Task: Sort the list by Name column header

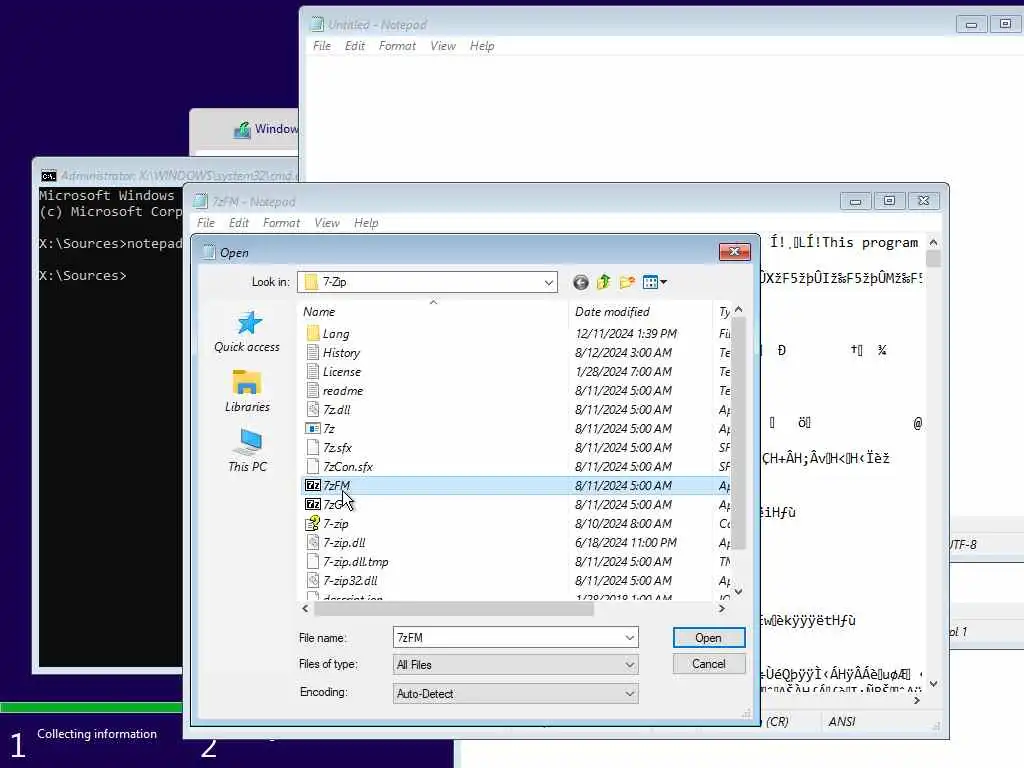Action: point(433,312)
